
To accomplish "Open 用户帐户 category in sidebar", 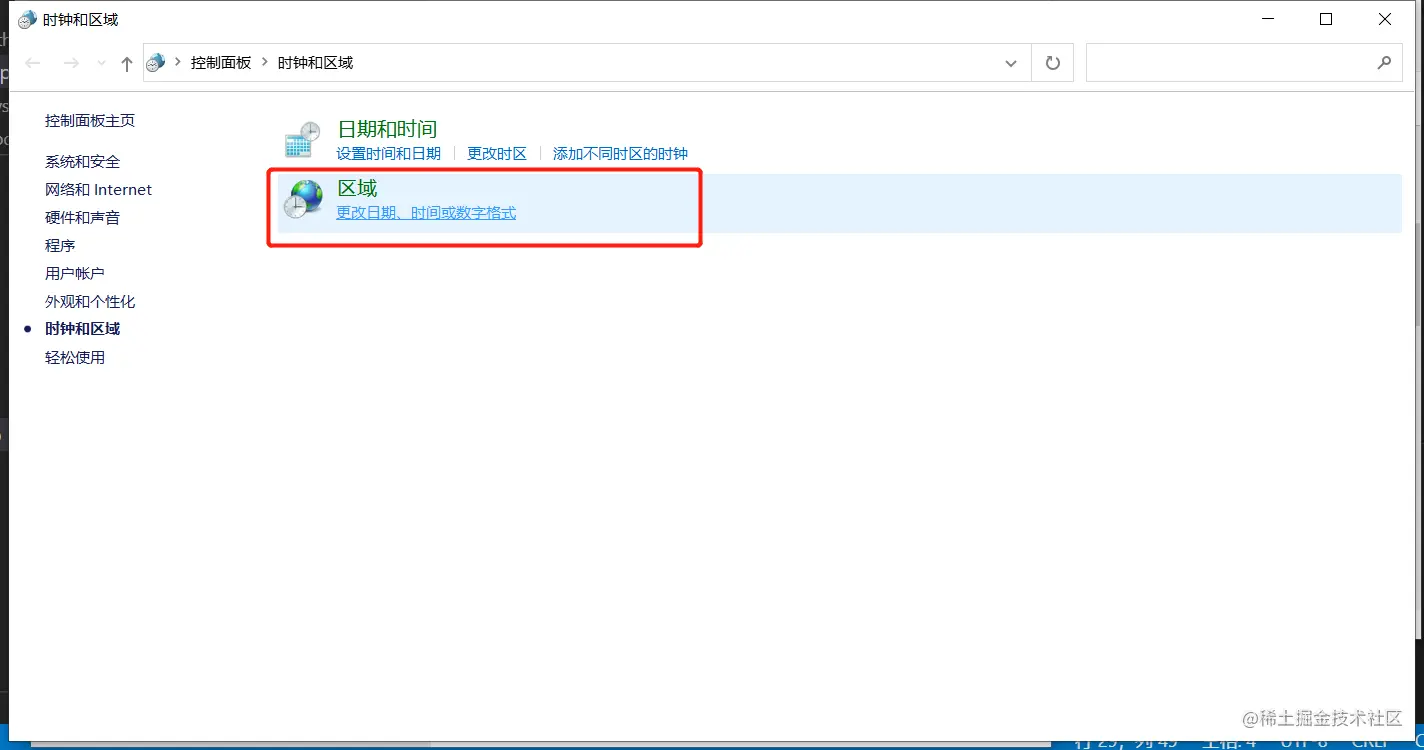I will click(75, 274).
